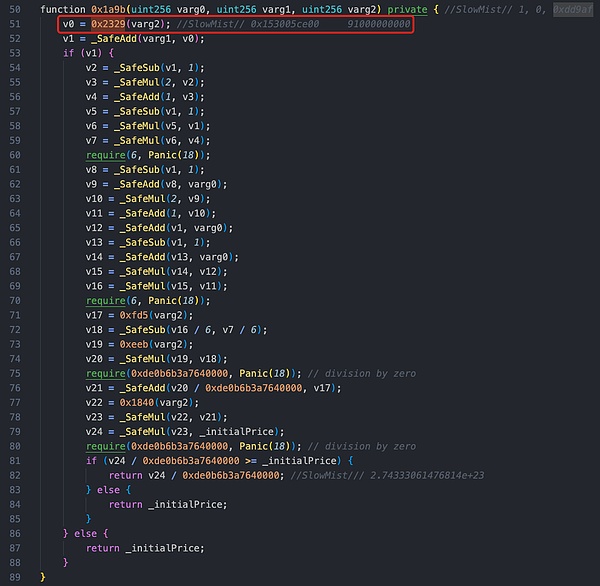Click the return _initialPrice statement on line 87
Viewport: 600px width, 586px height.
tap(145, 549)
